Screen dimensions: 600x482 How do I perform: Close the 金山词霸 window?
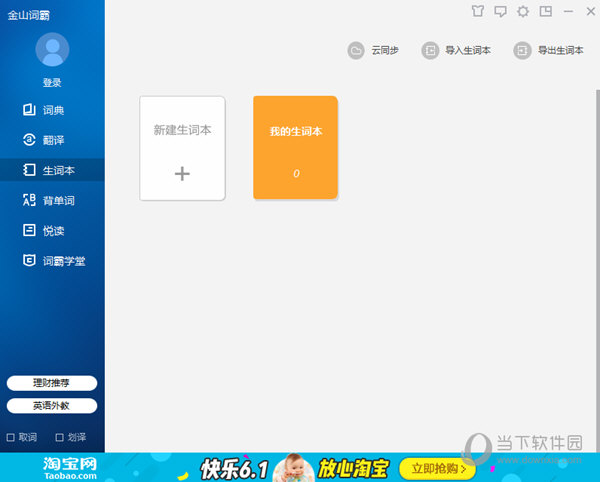click(591, 11)
